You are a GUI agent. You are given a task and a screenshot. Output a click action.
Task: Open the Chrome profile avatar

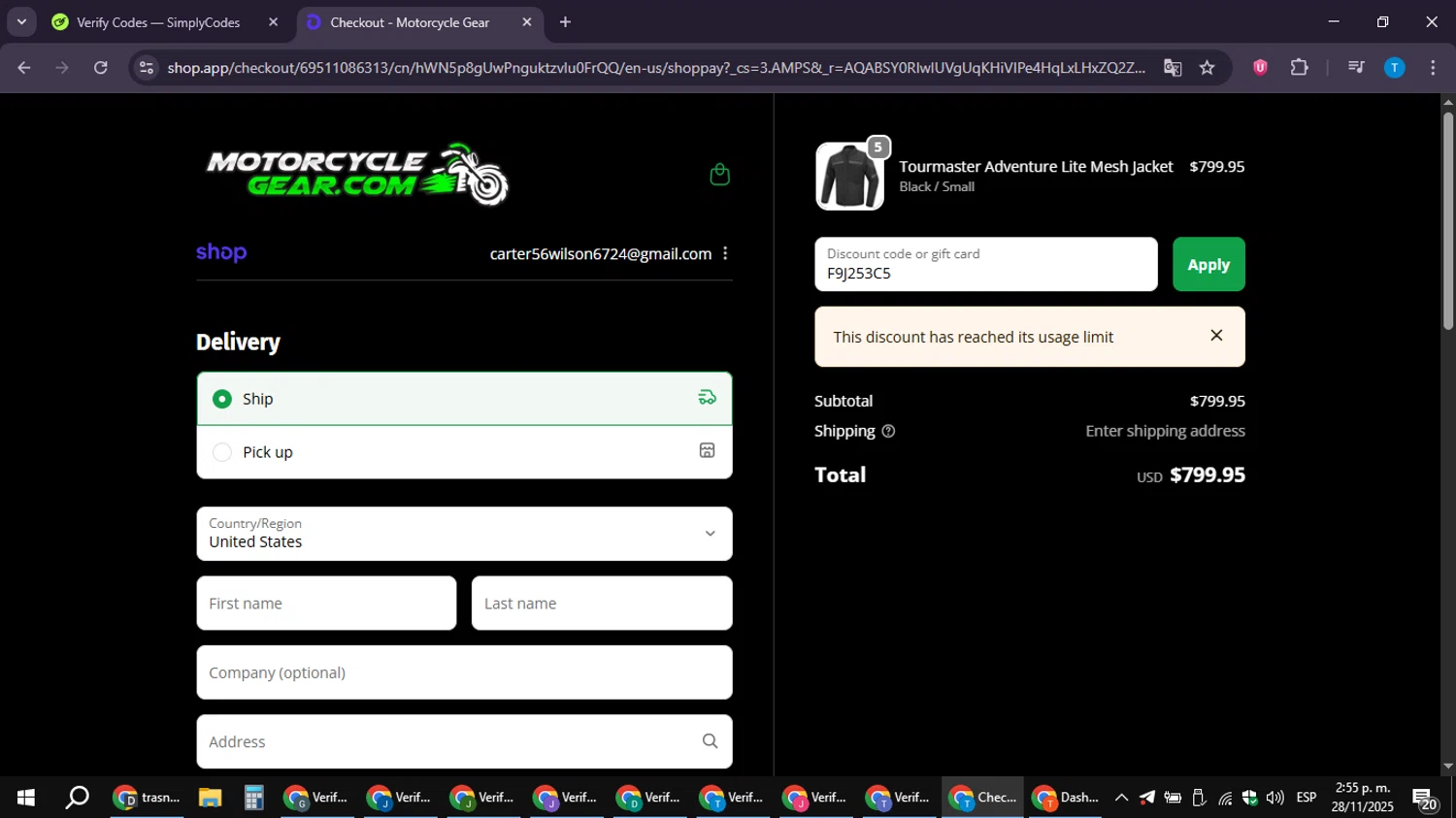point(1394,68)
